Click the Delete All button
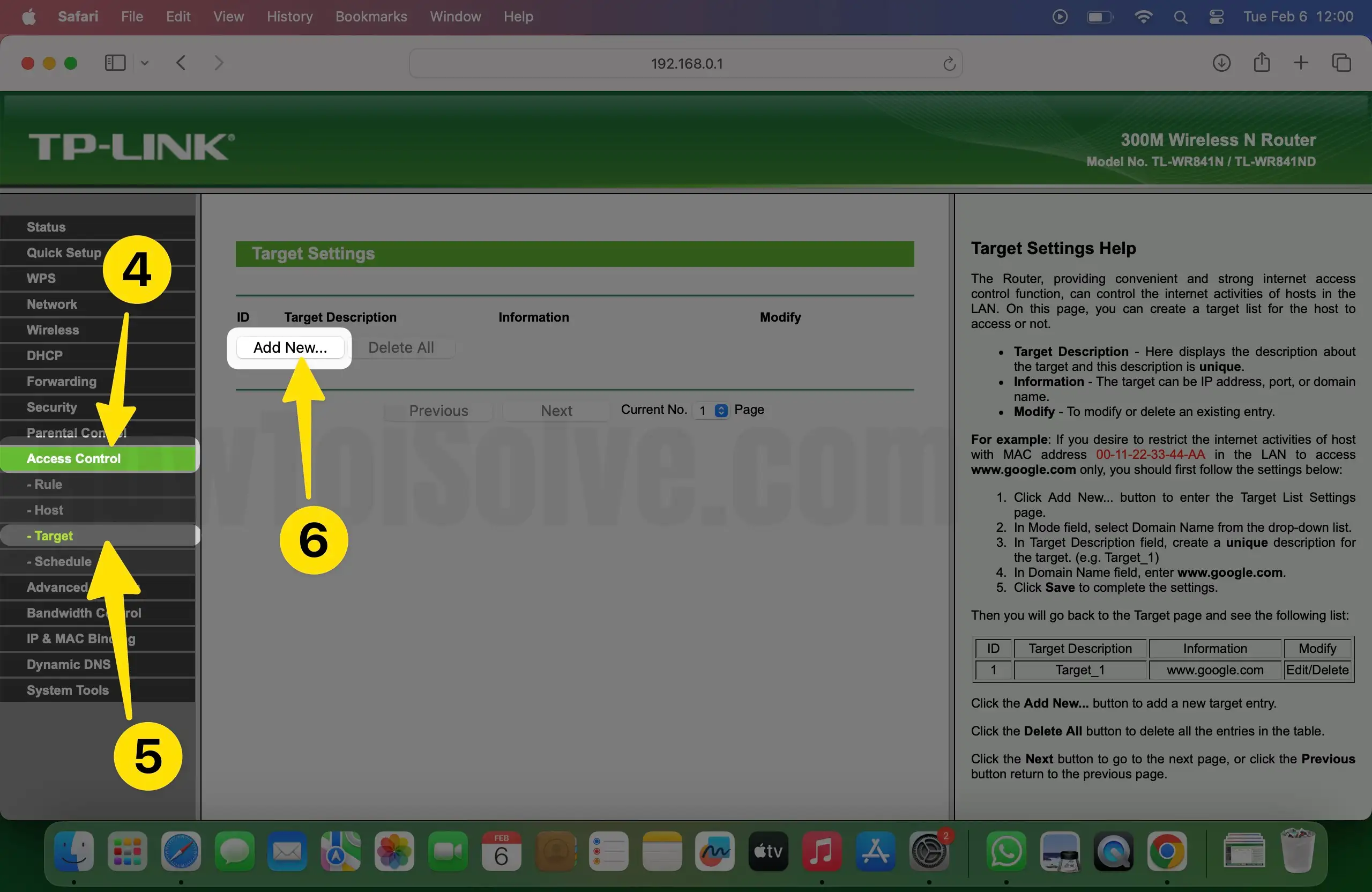This screenshot has width=1372, height=892. click(402, 347)
